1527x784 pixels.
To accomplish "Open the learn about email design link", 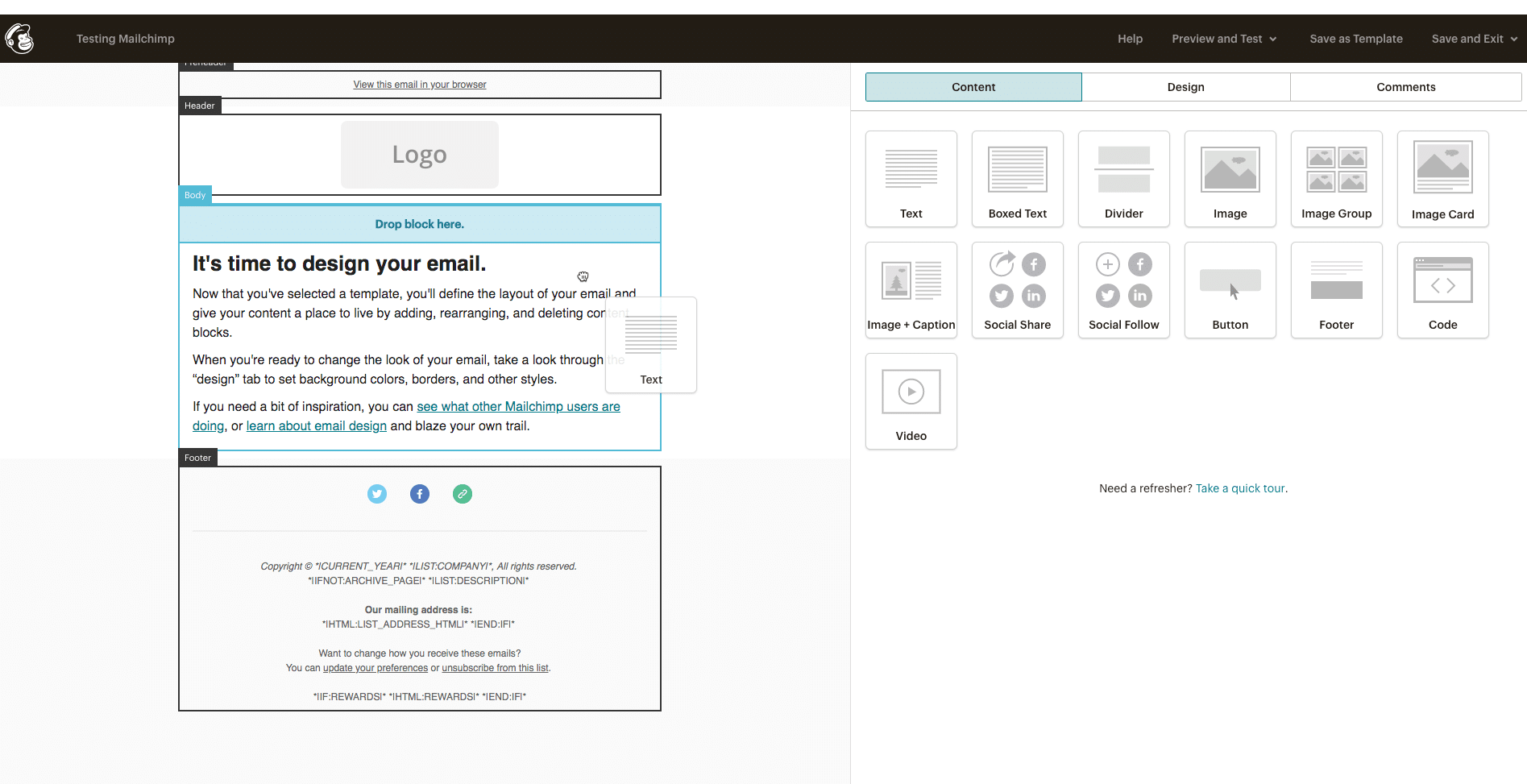I will pyautogui.click(x=315, y=425).
